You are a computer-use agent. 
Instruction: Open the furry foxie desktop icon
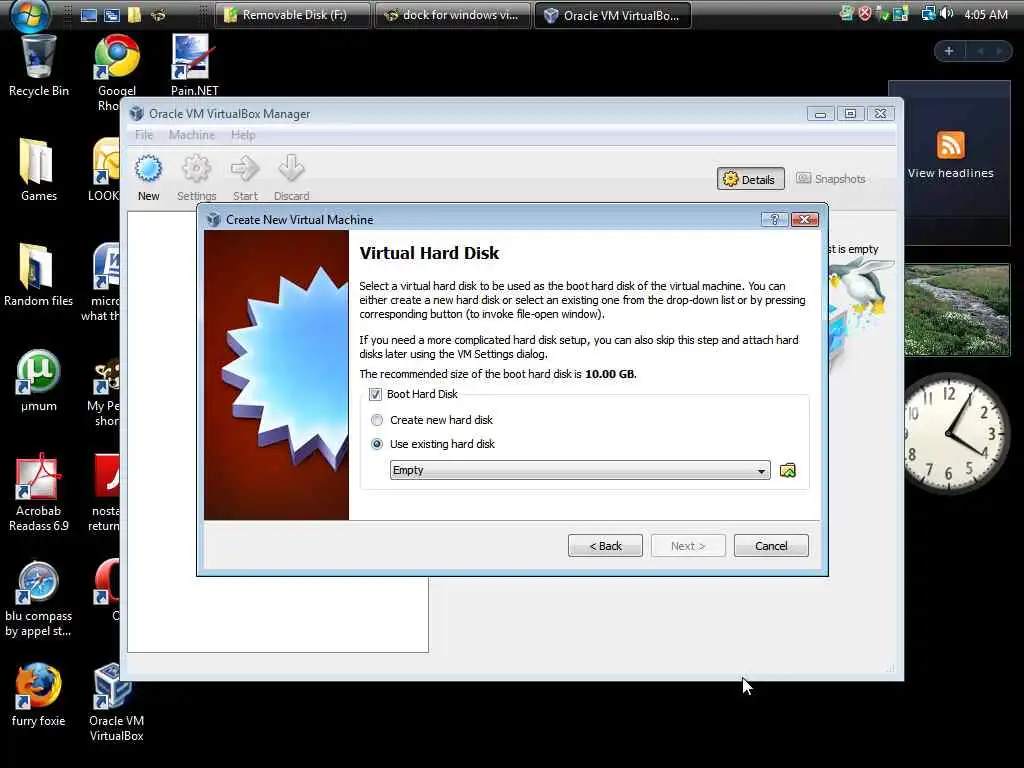38,686
